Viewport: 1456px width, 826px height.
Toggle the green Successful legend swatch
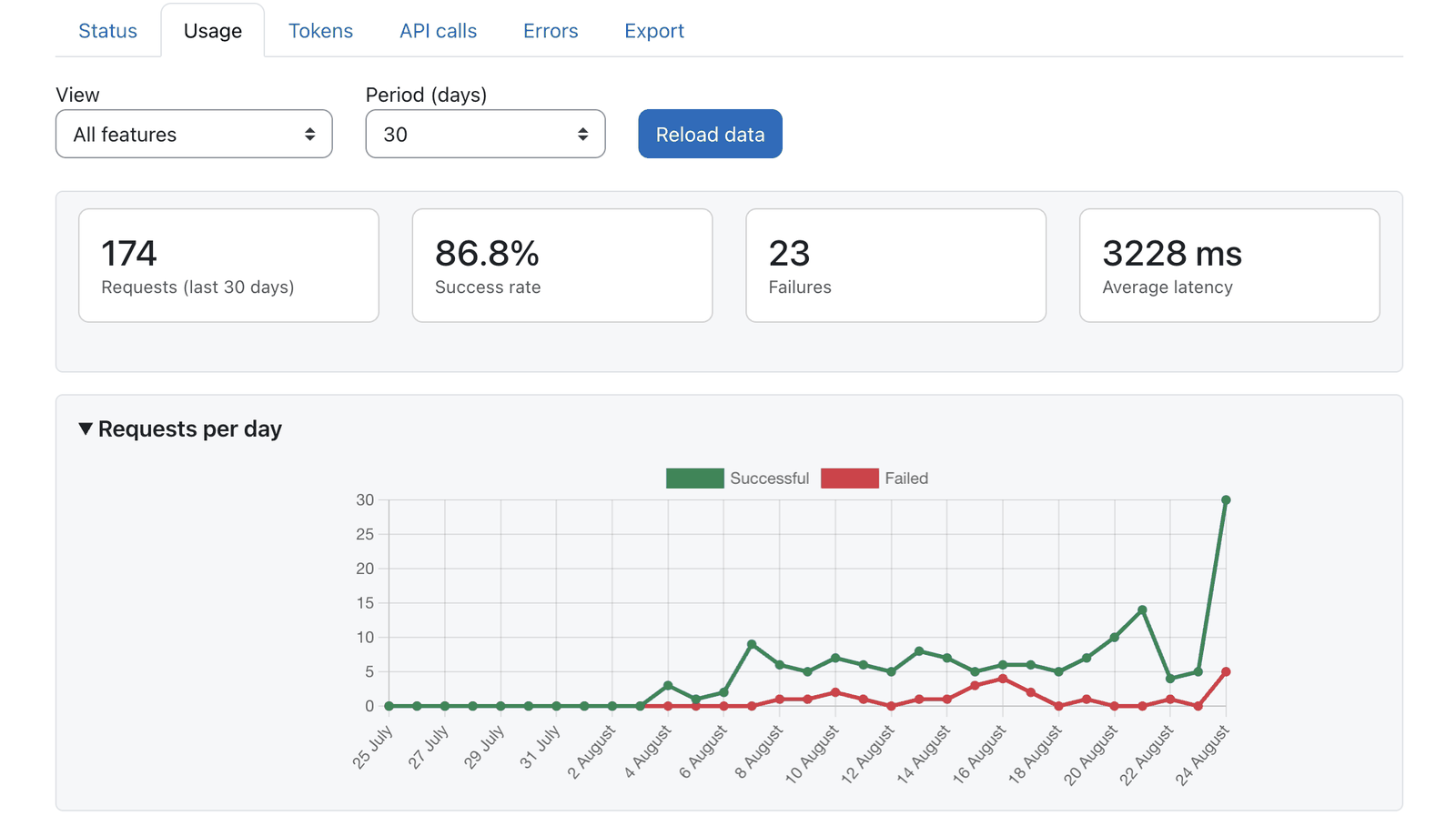(694, 478)
